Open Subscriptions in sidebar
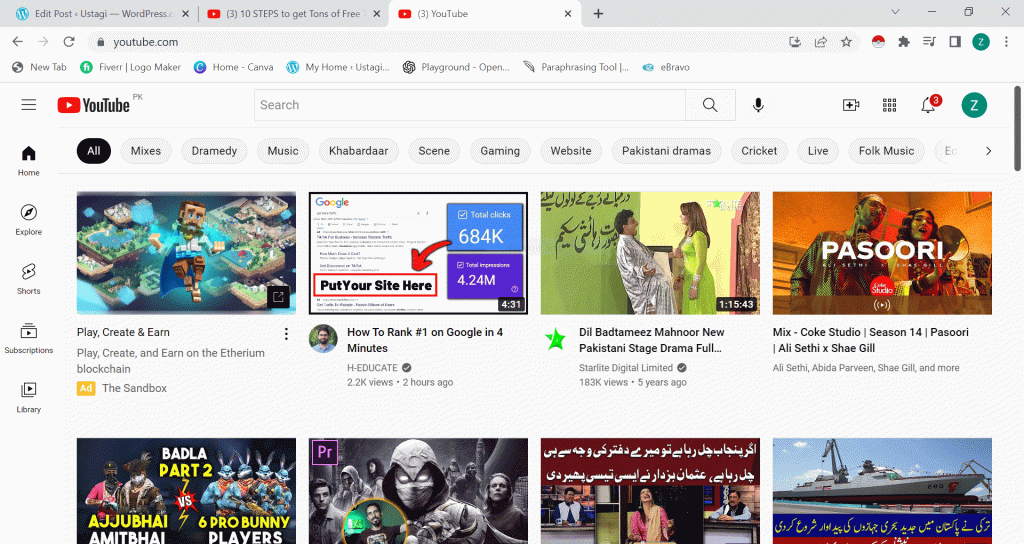Screen dimensions: 1024x544 pyautogui.click(x=29, y=338)
